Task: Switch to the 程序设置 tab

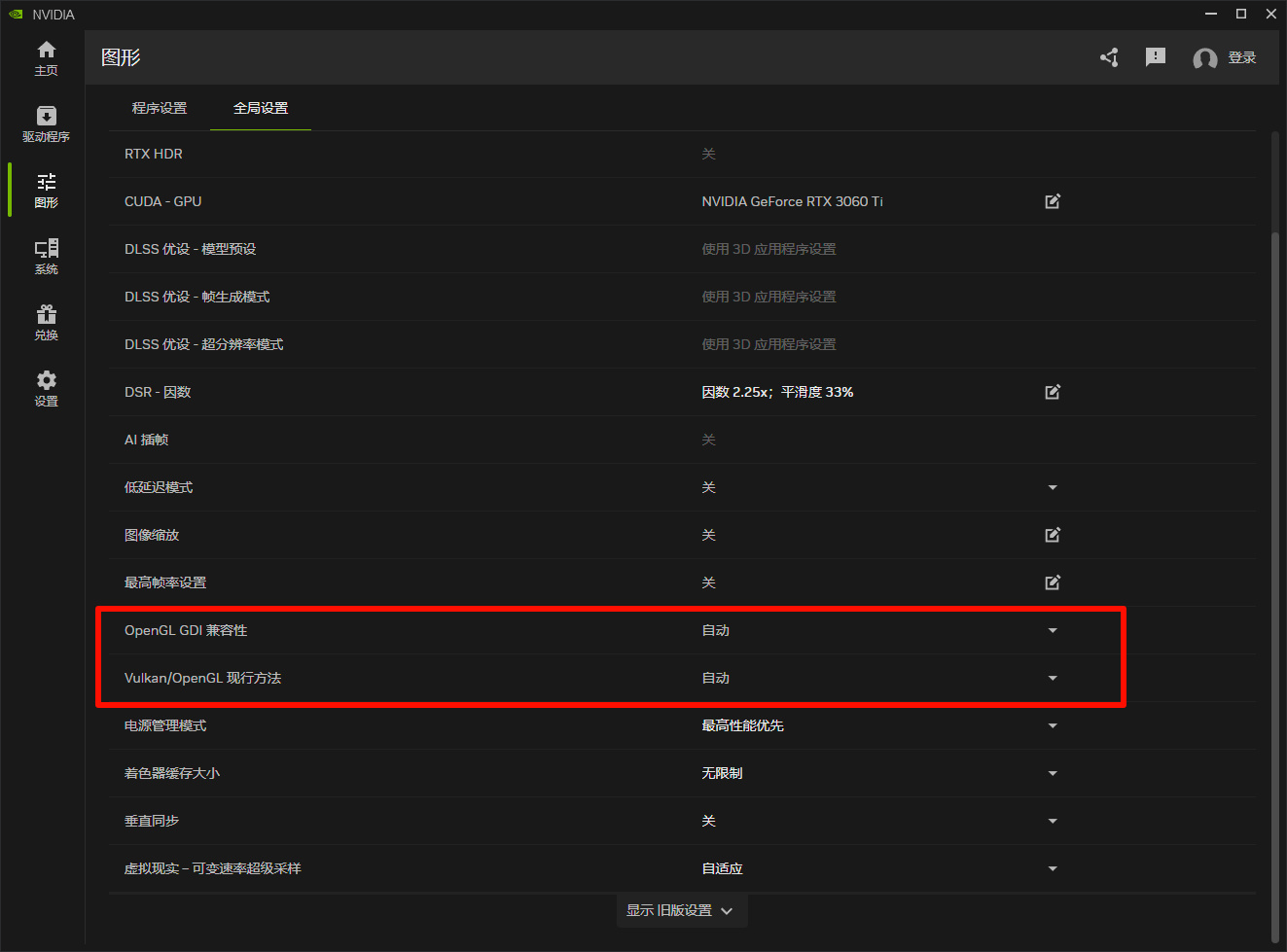Action: pyautogui.click(x=160, y=108)
